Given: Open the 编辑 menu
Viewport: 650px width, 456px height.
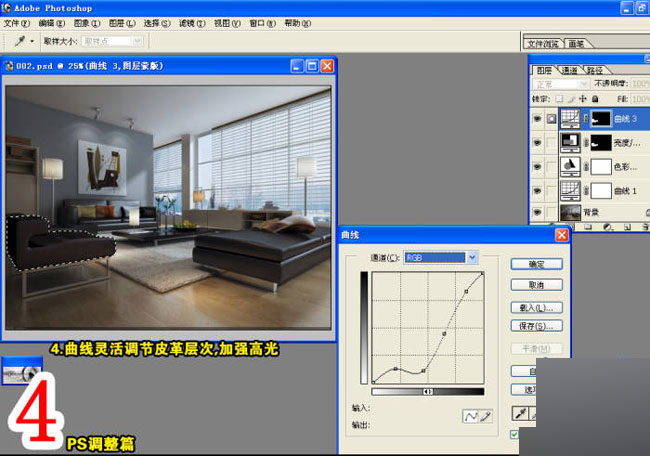Looking at the screenshot, I should click(52, 23).
